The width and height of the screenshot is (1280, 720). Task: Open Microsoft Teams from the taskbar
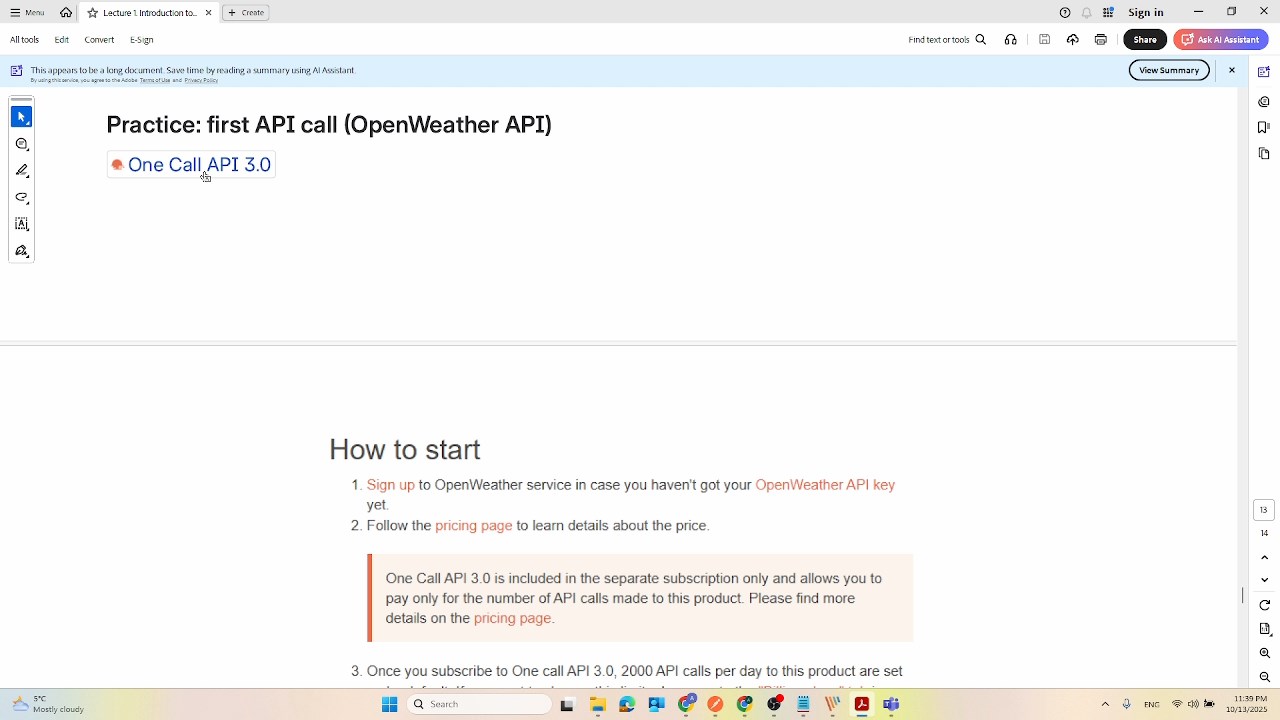891,704
